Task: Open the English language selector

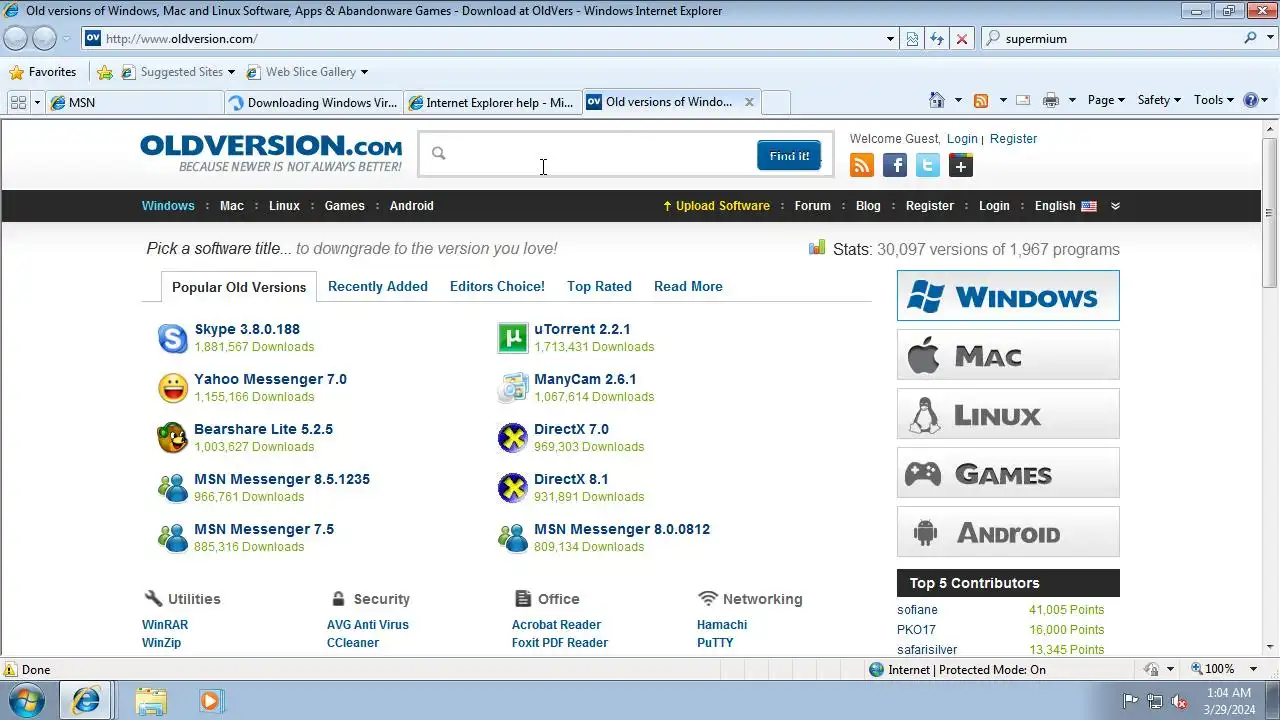Action: [x=1065, y=206]
